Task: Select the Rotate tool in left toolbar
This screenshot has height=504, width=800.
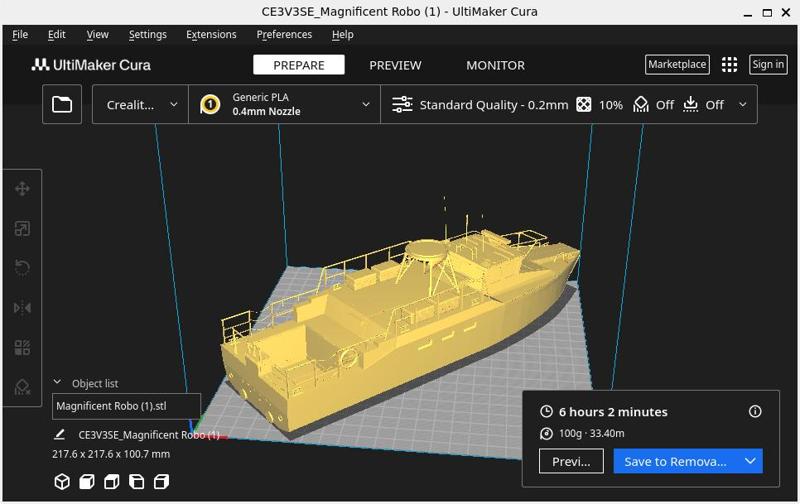Action: pyautogui.click(x=22, y=268)
